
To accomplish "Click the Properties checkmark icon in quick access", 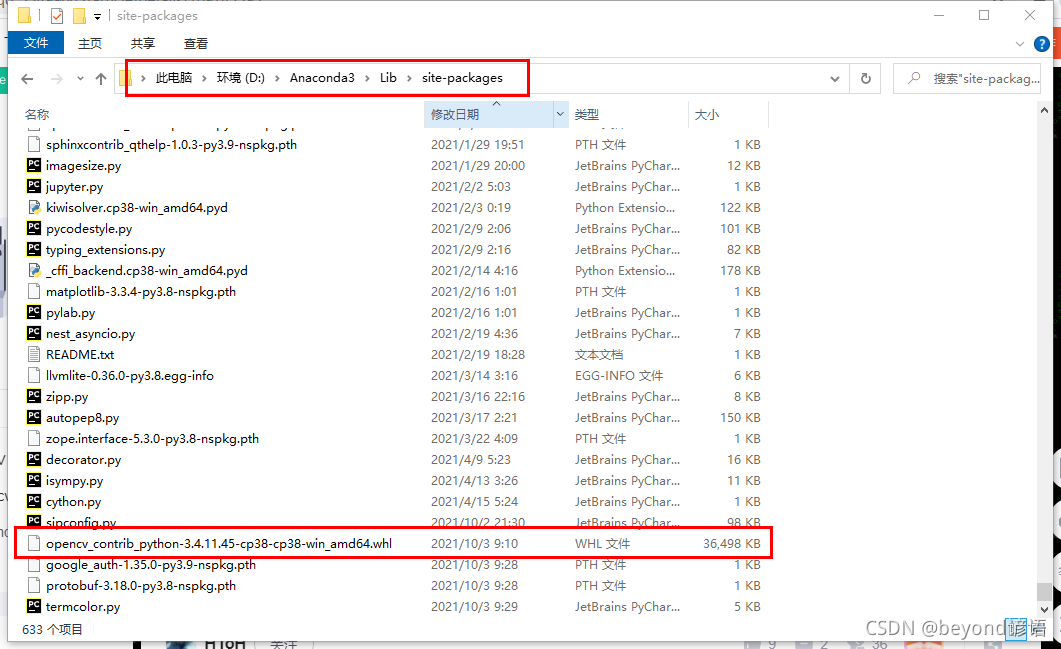I will pos(57,16).
